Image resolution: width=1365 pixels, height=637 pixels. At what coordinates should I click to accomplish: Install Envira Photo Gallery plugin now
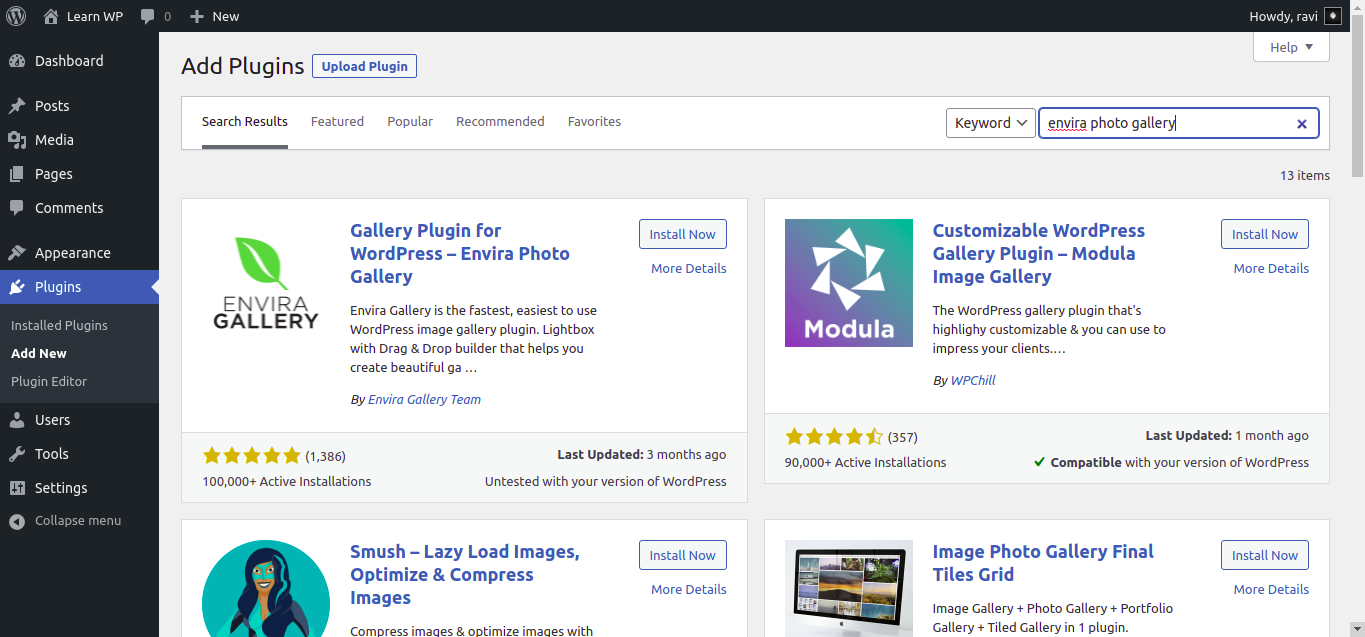pos(683,234)
